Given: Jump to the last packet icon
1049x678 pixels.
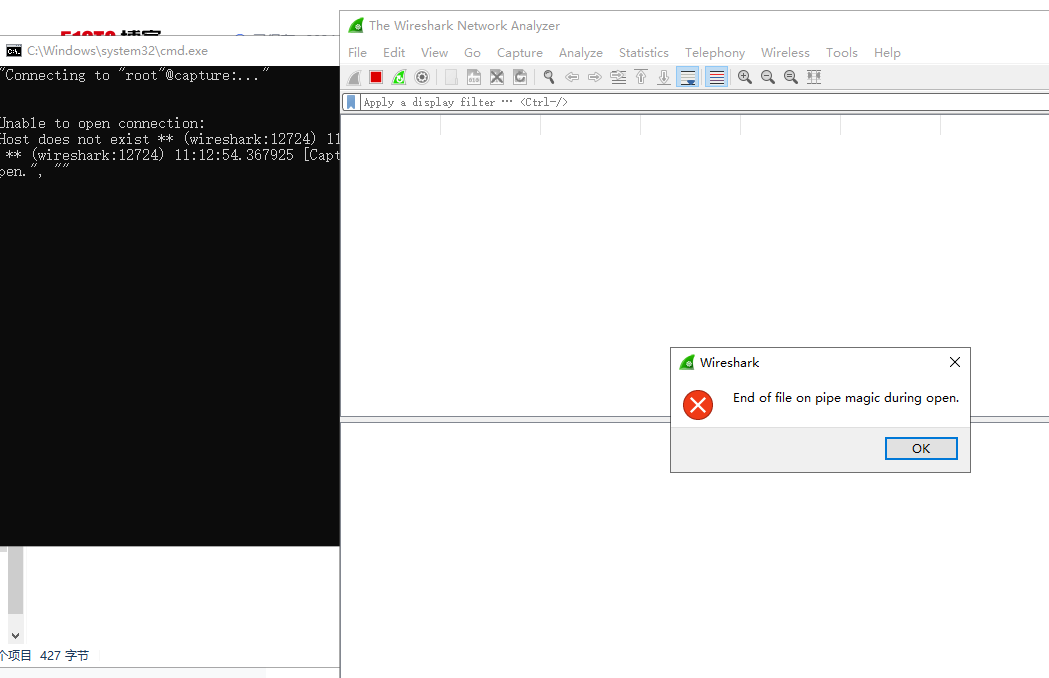Looking at the screenshot, I should [664, 78].
